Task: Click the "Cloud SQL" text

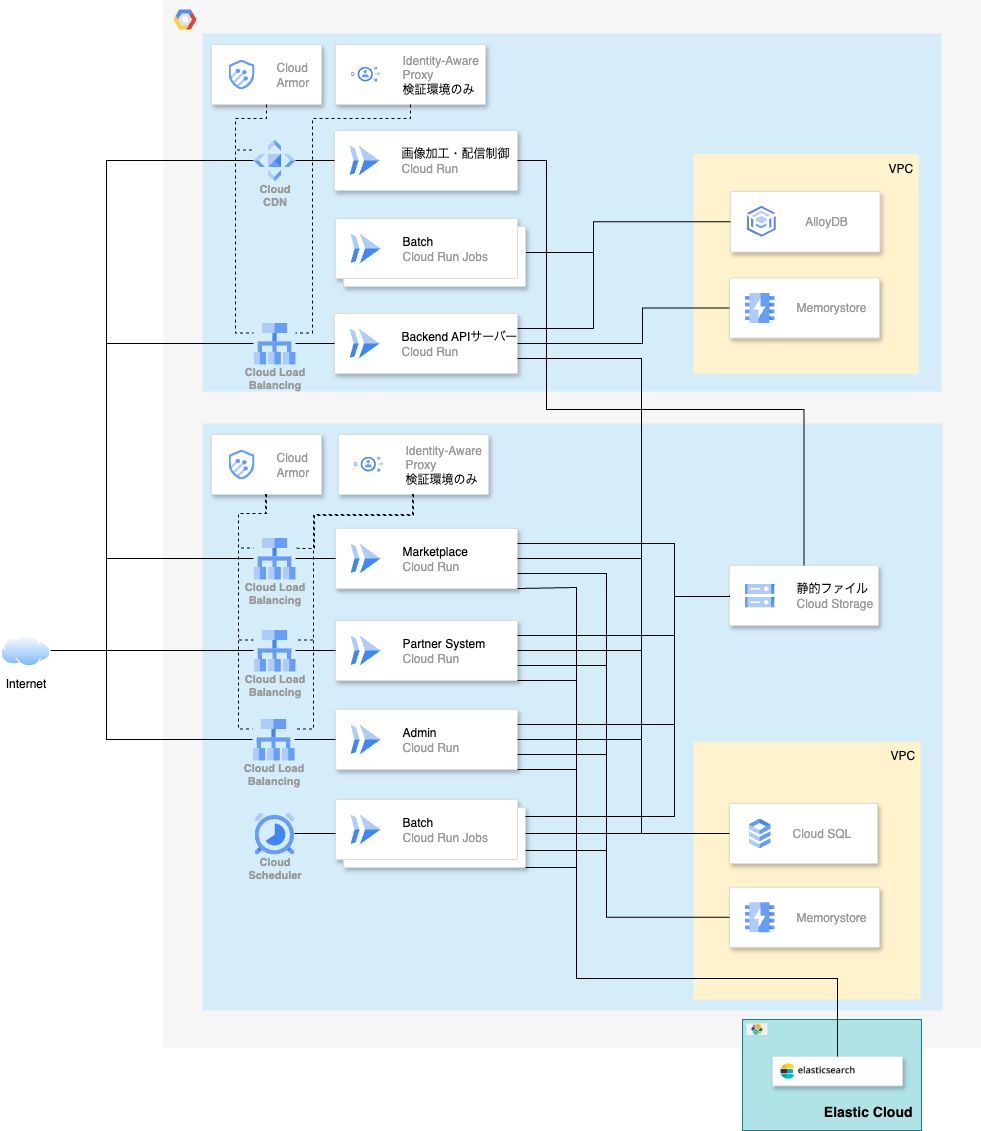Action: coord(822,834)
